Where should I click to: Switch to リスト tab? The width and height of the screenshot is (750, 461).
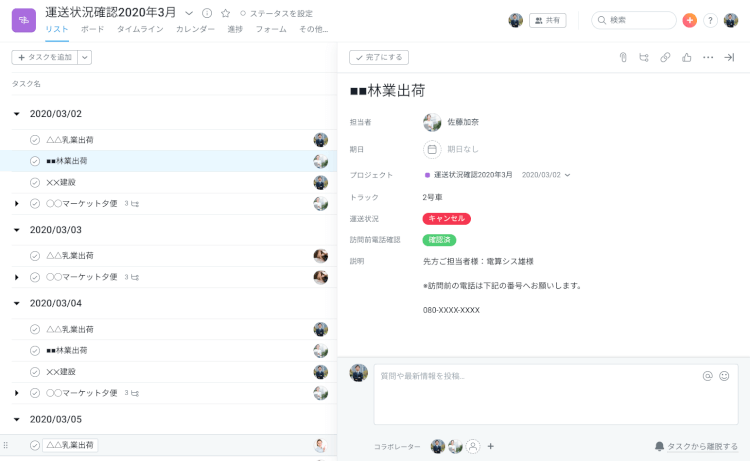pyautogui.click(x=57, y=29)
